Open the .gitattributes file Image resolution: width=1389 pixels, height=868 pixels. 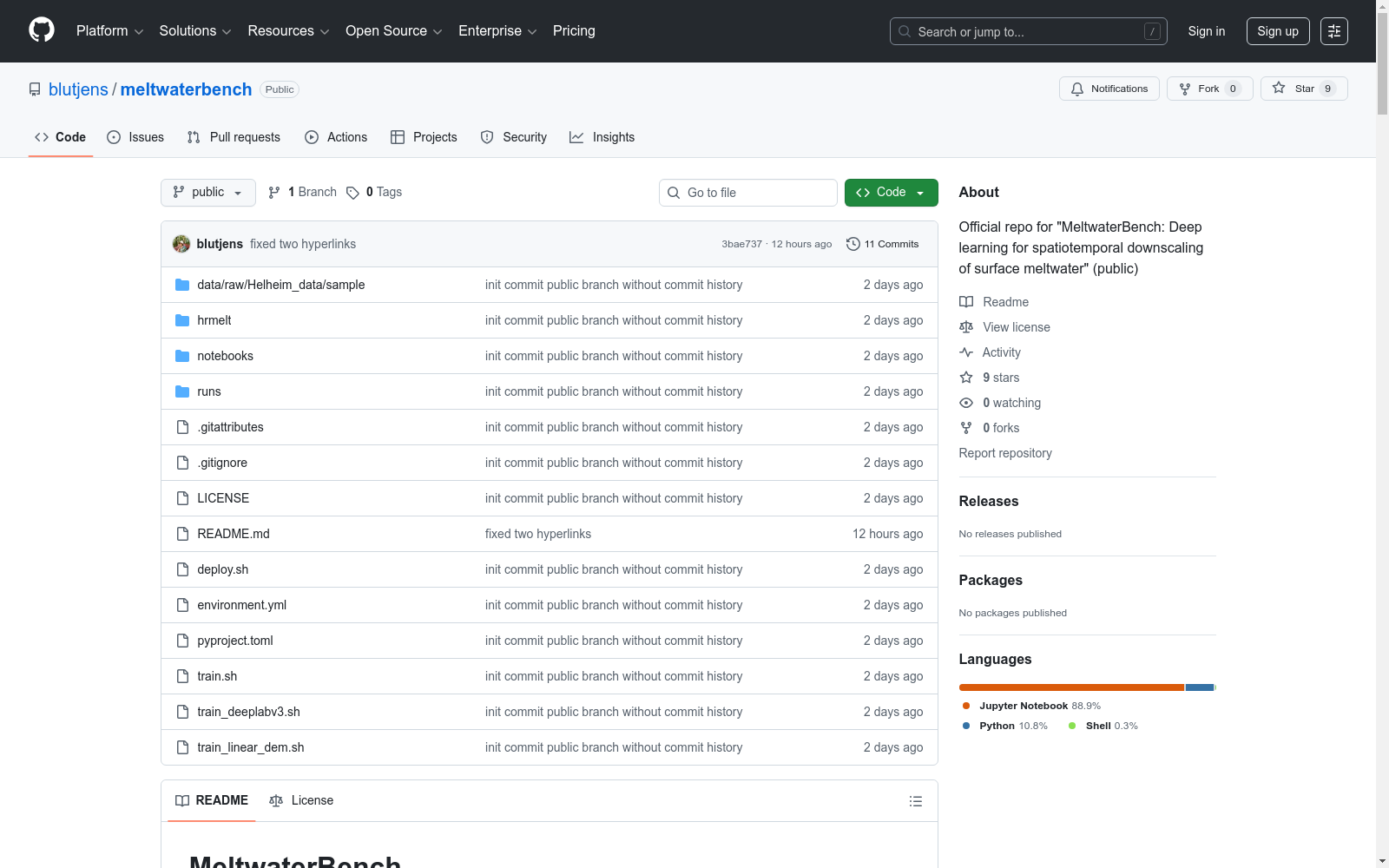pyautogui.click(x=230, y=427)
